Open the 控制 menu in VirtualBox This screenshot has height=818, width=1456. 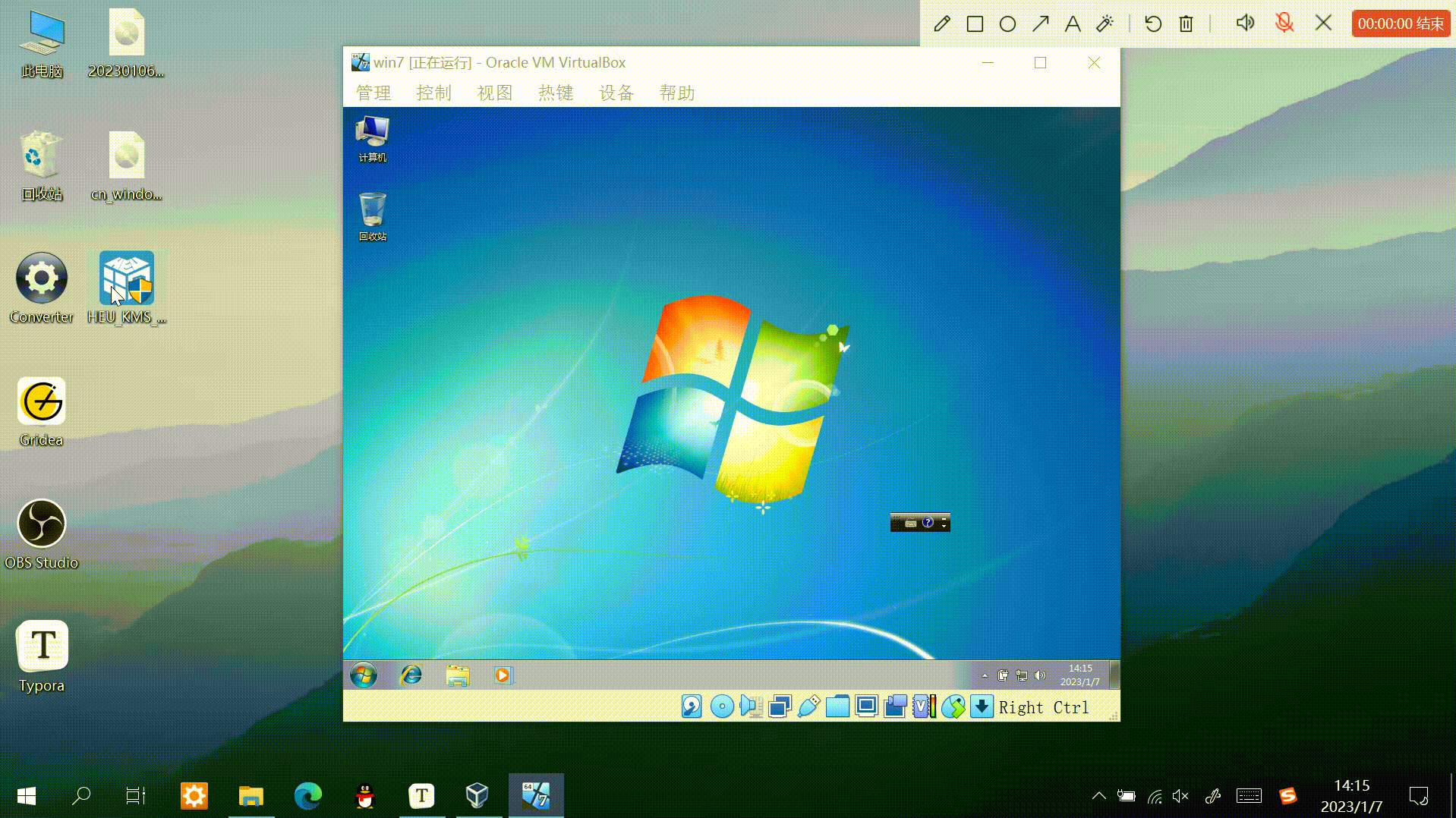pos(434,93)
